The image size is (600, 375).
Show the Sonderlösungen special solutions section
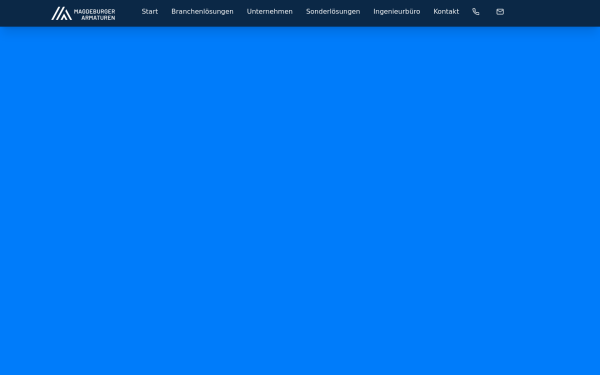333,11
